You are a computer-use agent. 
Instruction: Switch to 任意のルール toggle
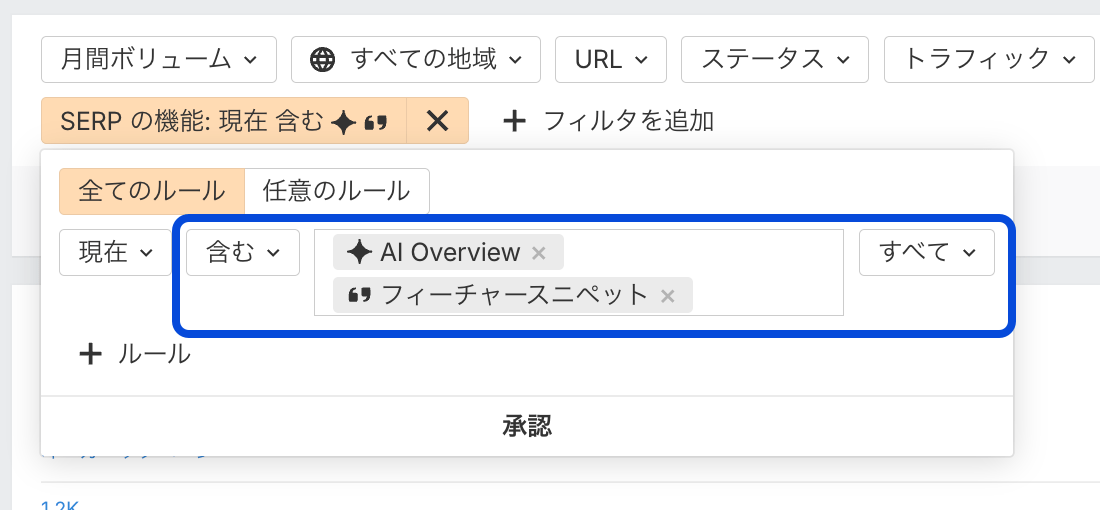(x=336, y=191)
